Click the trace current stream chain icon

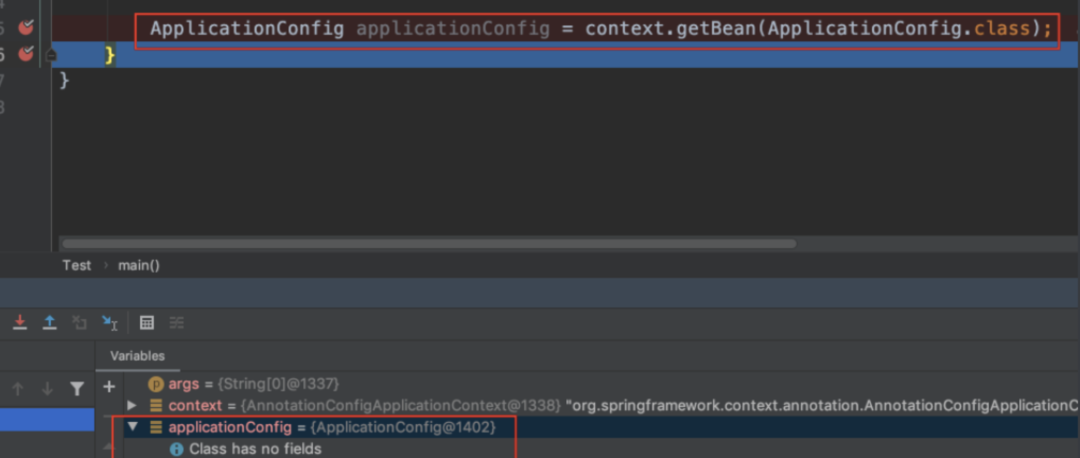tap(177, 322)
